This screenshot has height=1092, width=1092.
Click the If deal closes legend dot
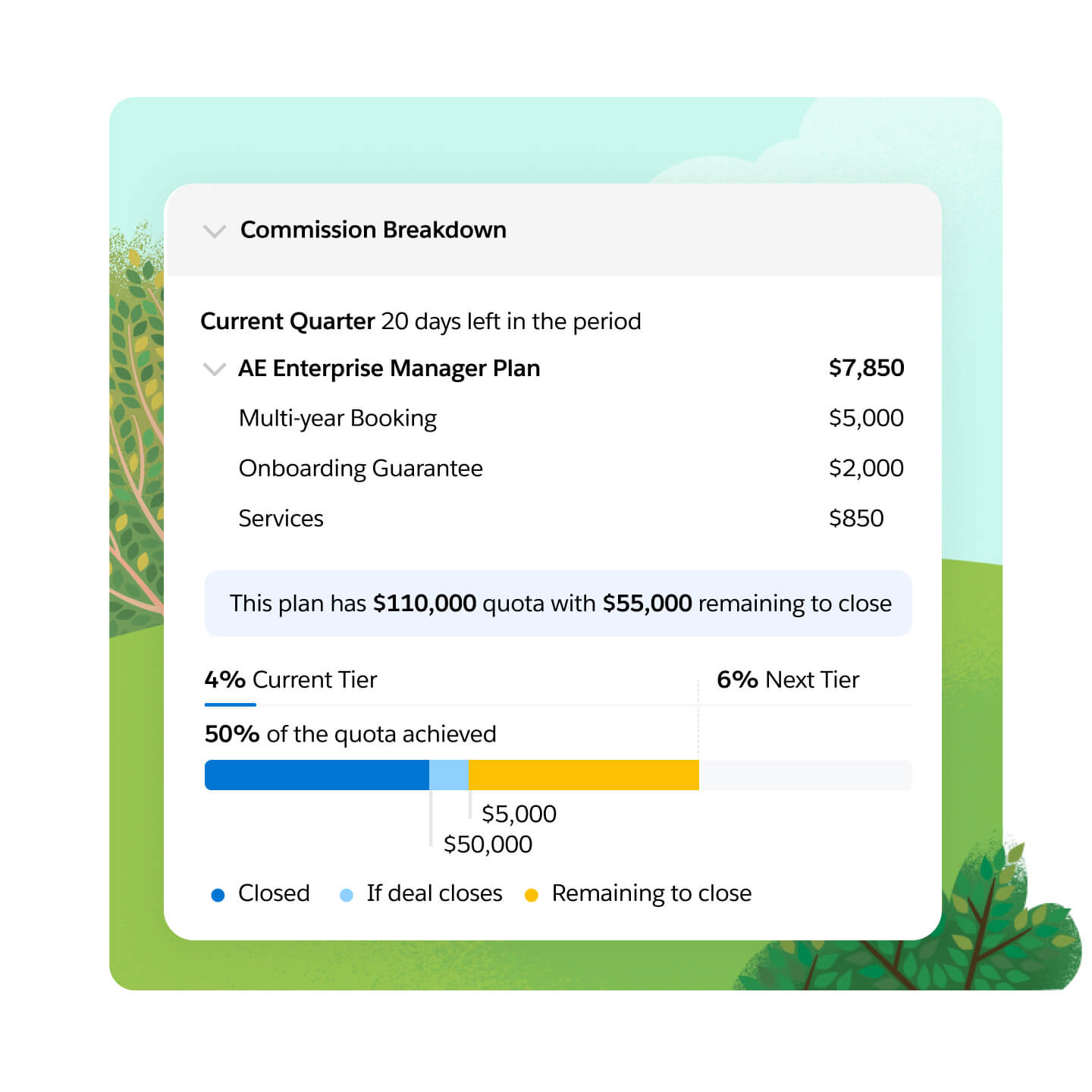point(347,895)
